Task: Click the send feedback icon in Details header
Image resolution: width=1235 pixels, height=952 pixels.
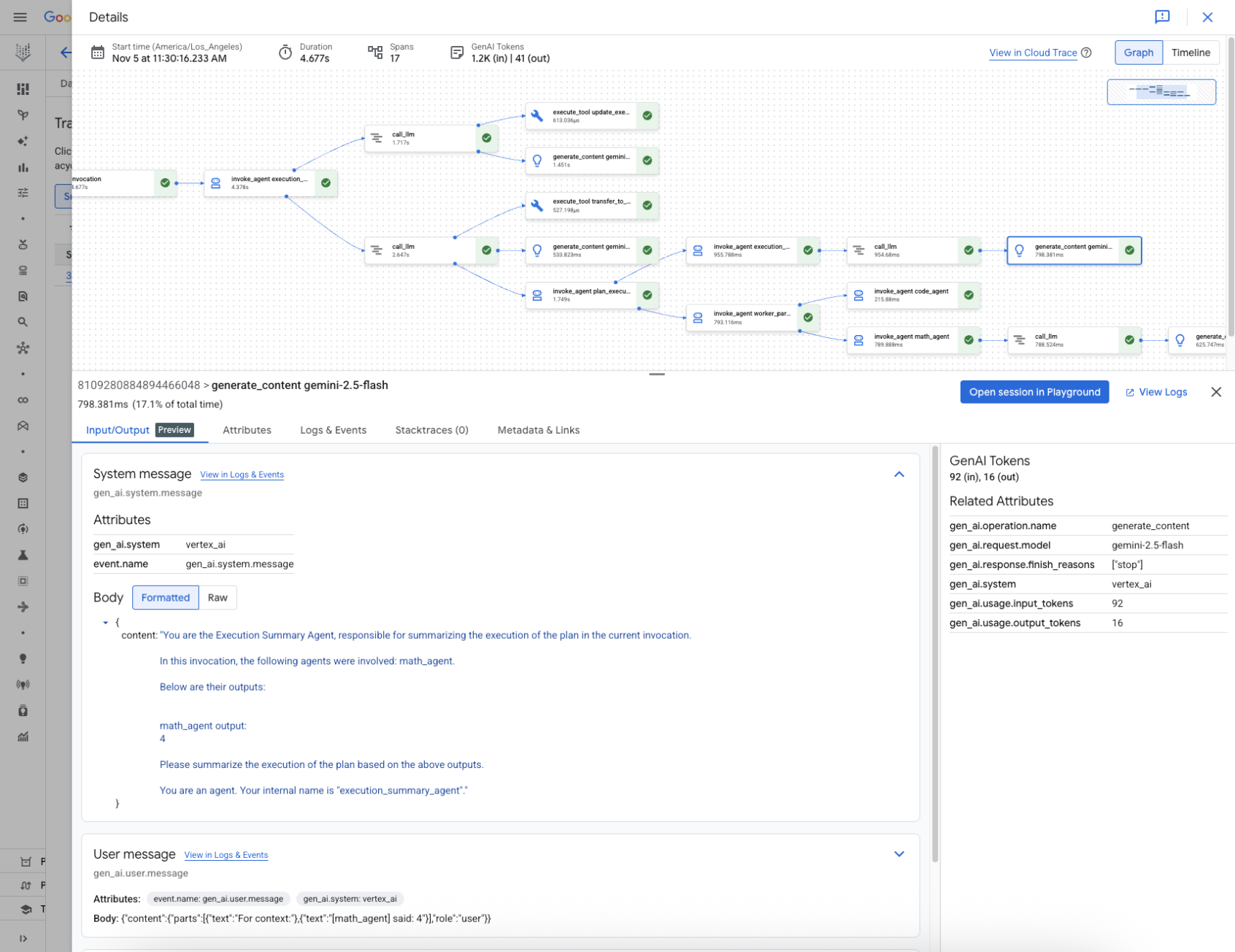Action: pyautogui.click(x=1163, y=17)
